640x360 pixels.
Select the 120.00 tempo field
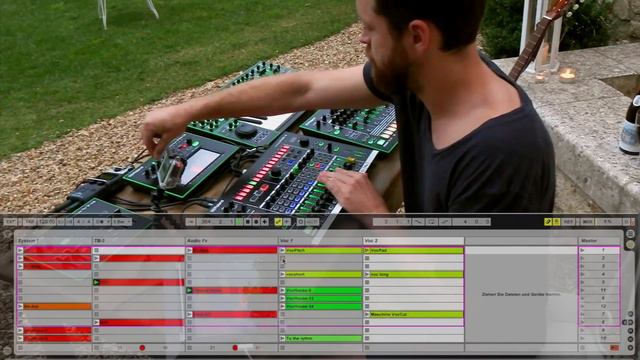click(46, 222)
